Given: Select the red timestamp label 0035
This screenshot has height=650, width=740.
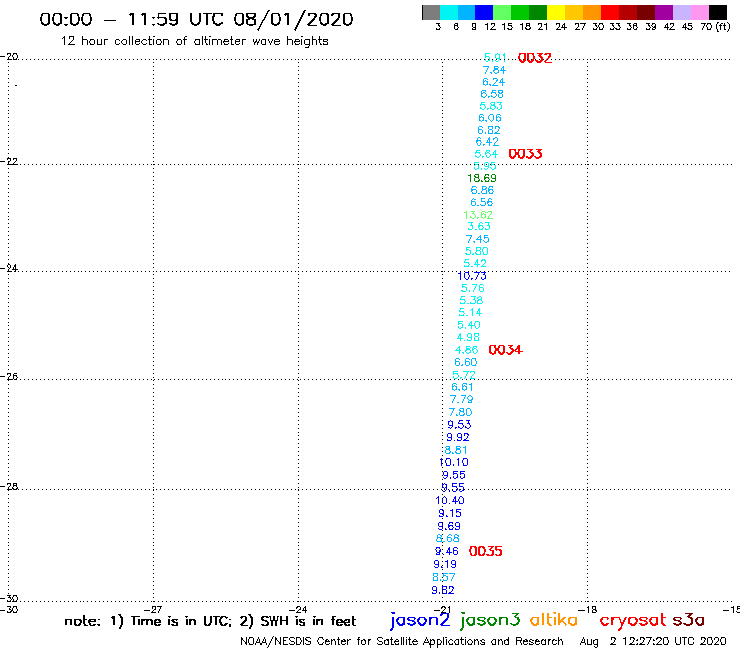Looking at the screenshot, I should [x=486, y=551].
